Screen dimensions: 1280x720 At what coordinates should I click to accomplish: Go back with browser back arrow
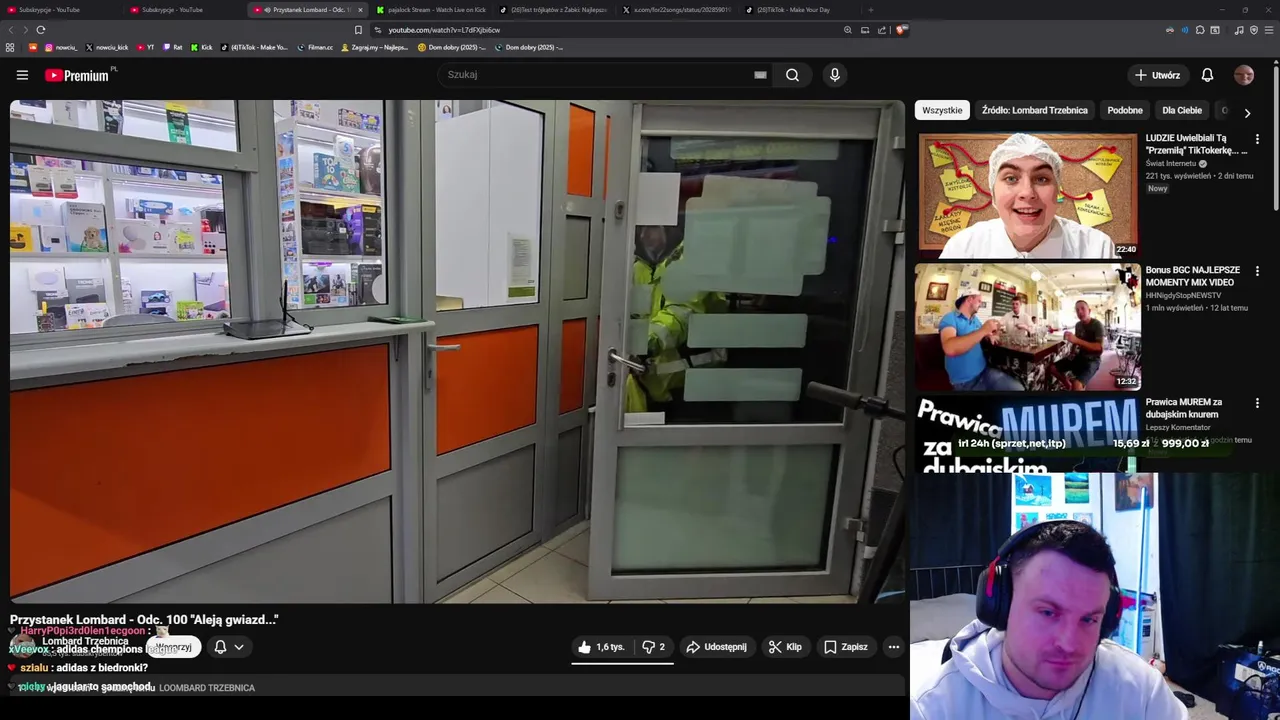(x=12, y=30)
